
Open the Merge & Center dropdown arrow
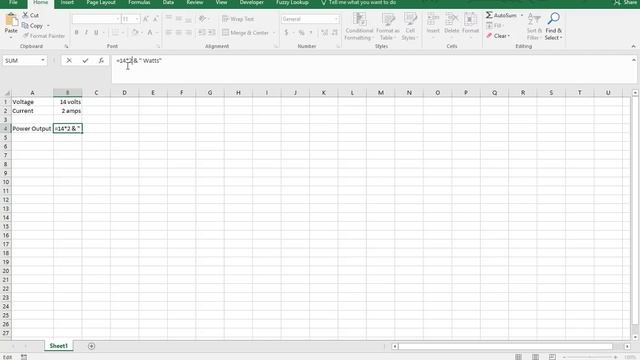click(274, 33)
